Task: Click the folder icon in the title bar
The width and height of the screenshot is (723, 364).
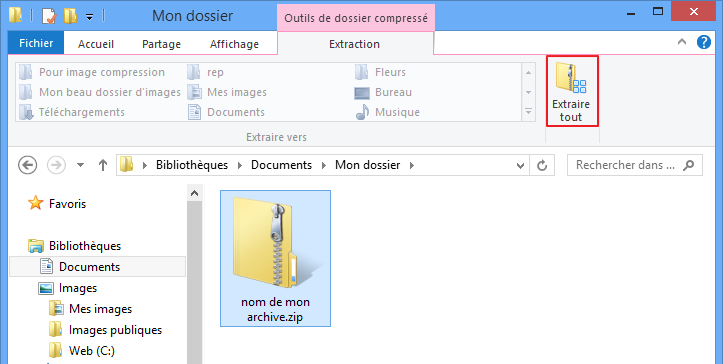Action: pos(16,16)
